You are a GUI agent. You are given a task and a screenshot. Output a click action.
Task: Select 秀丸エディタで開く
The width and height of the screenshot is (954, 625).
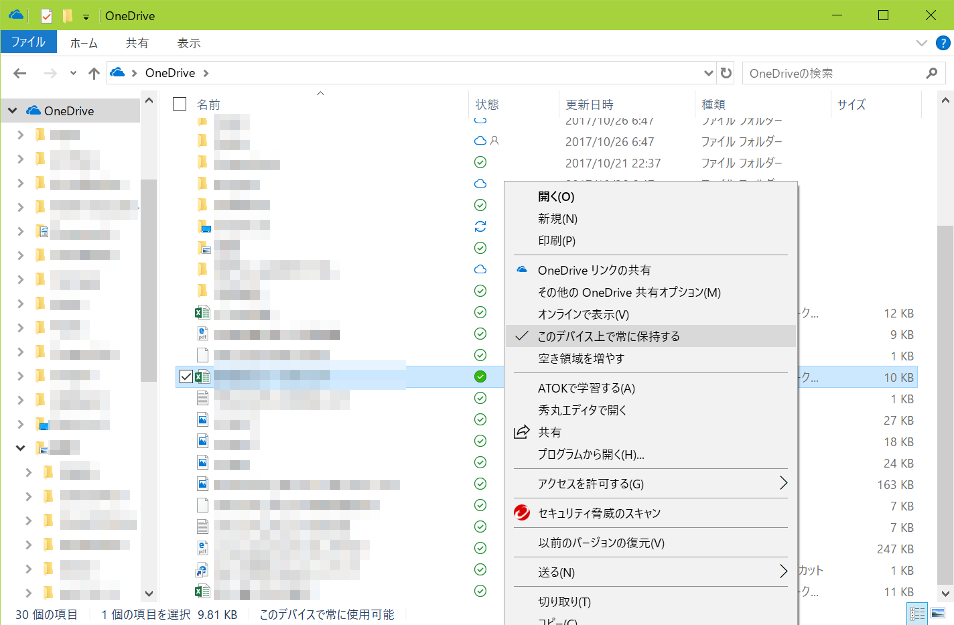(650, 410)
